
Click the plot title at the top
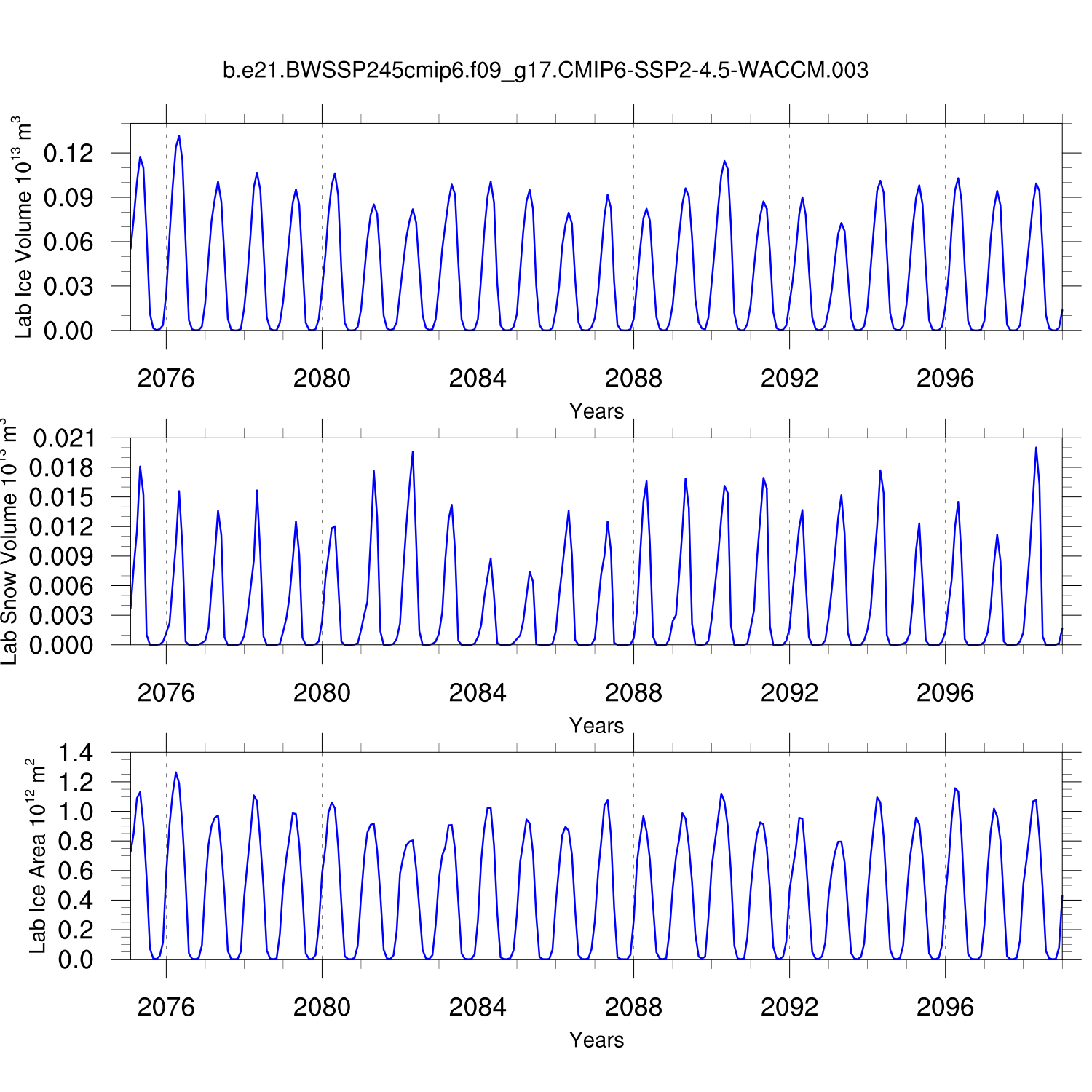pos(545,71)
